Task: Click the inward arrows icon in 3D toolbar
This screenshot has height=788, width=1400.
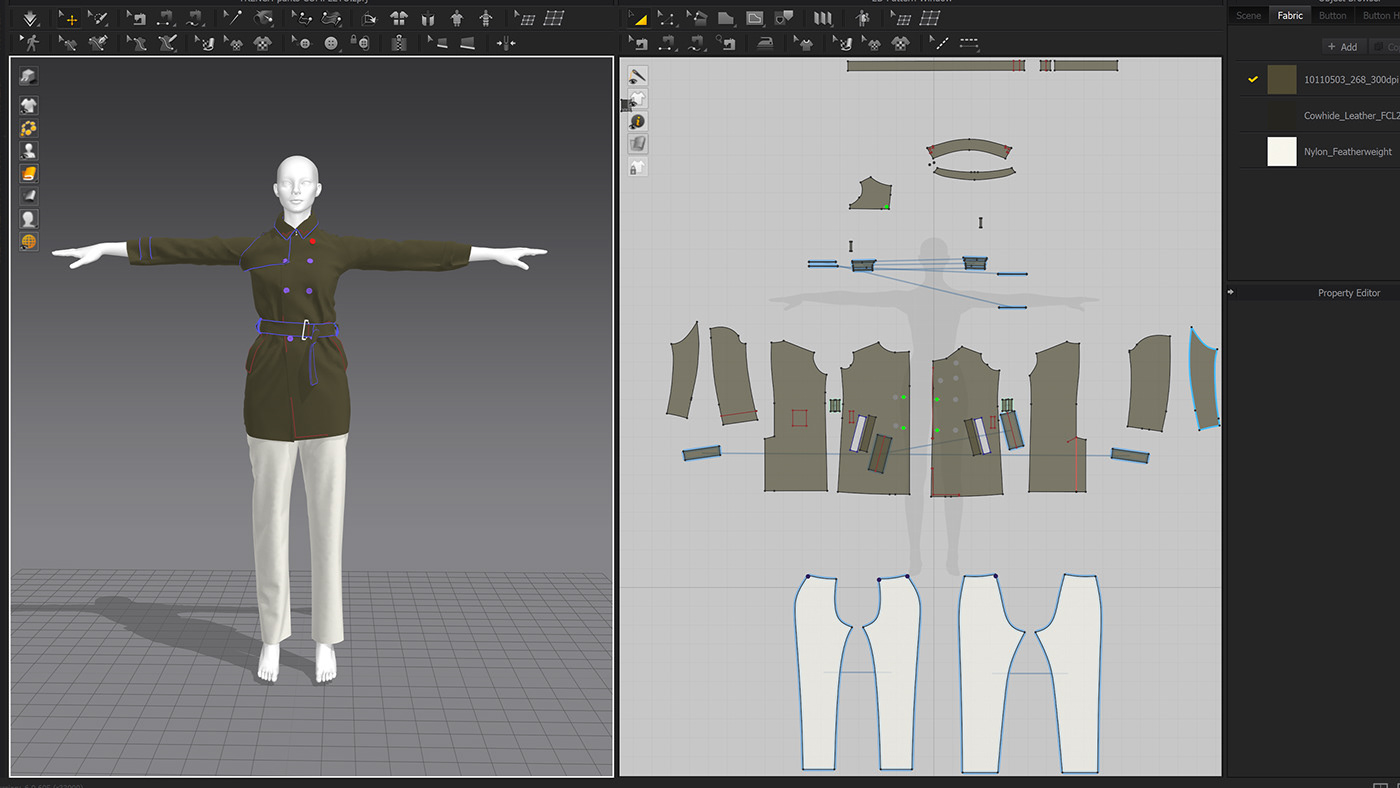Action: coord(506,43)
